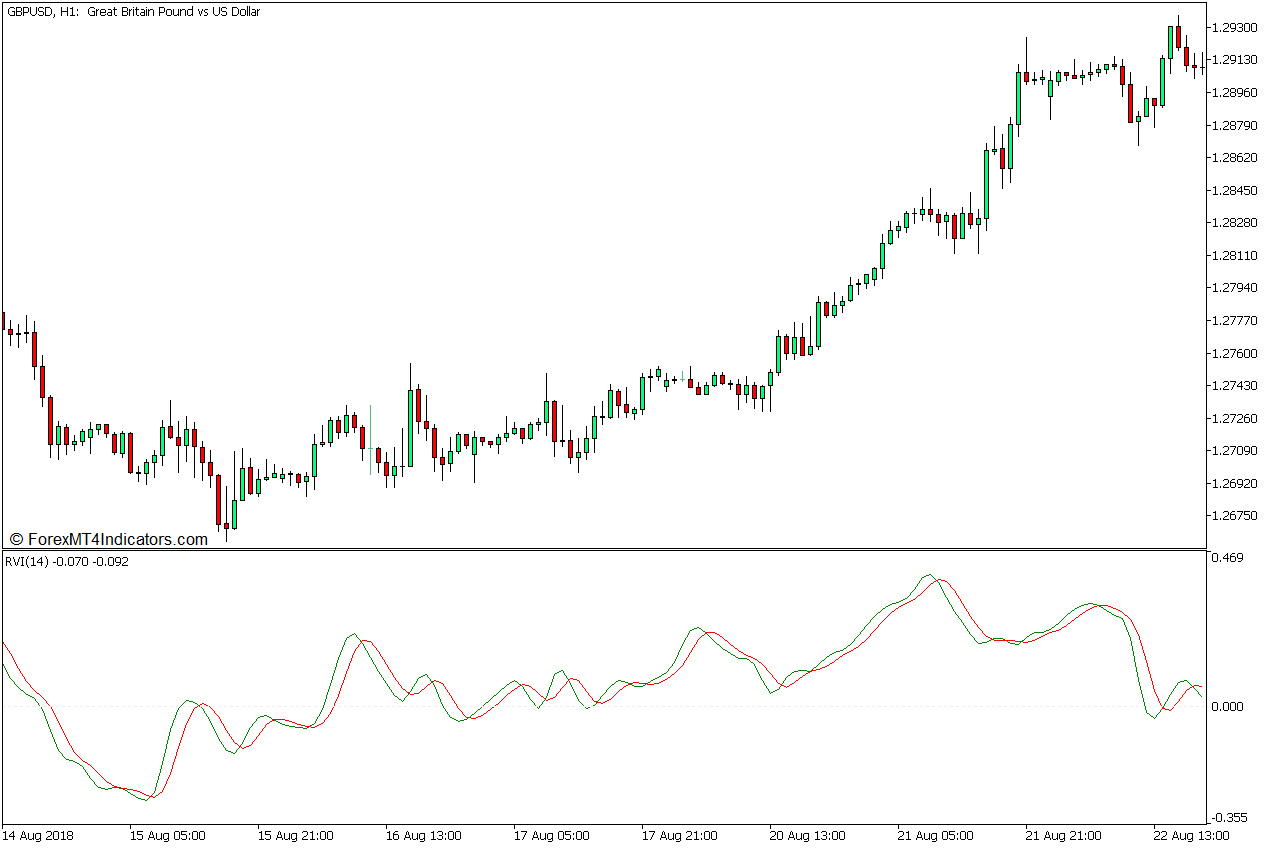This screenshot has height=848, width=1276.
Task: Open the ForexMT4Indicators.com watermark link
Action: [x=109, y=539]
